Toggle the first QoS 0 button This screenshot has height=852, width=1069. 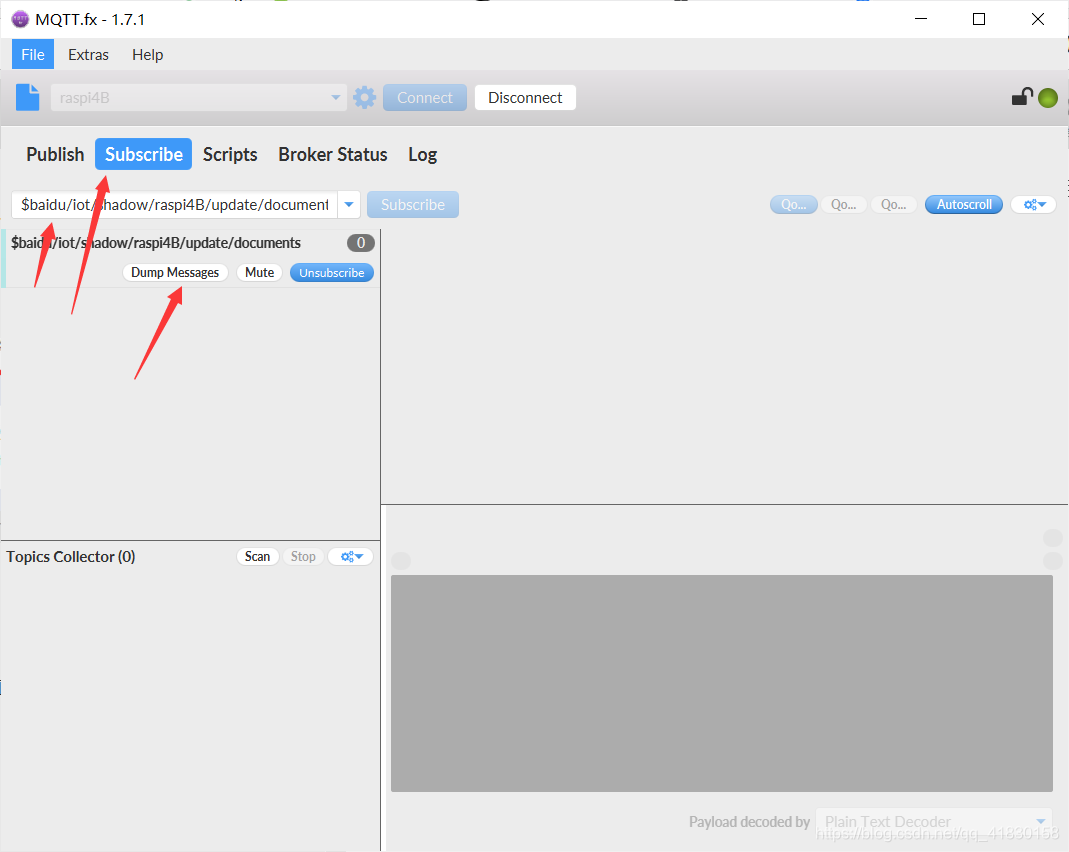pos(794,204)
